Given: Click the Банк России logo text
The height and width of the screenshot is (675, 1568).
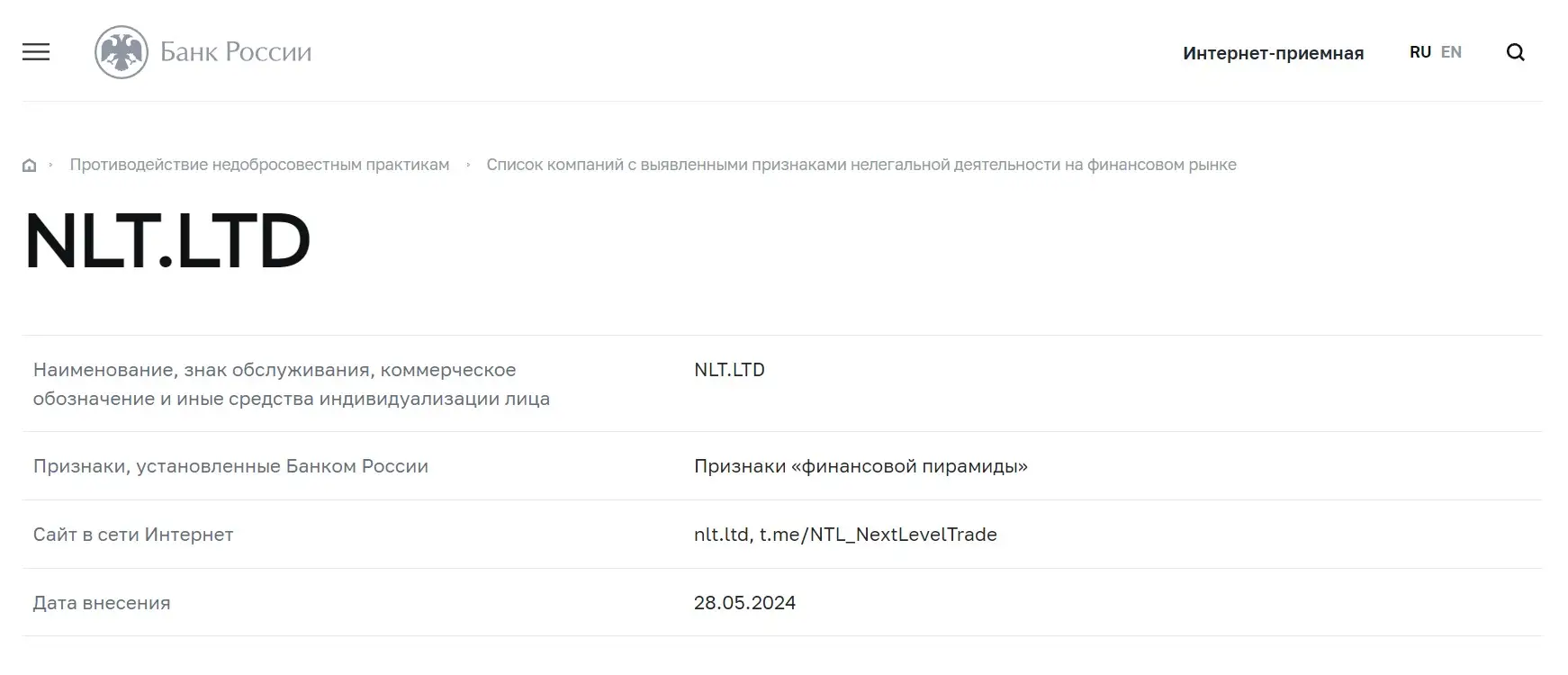Looking at the screenshot, I should point(236,51).
